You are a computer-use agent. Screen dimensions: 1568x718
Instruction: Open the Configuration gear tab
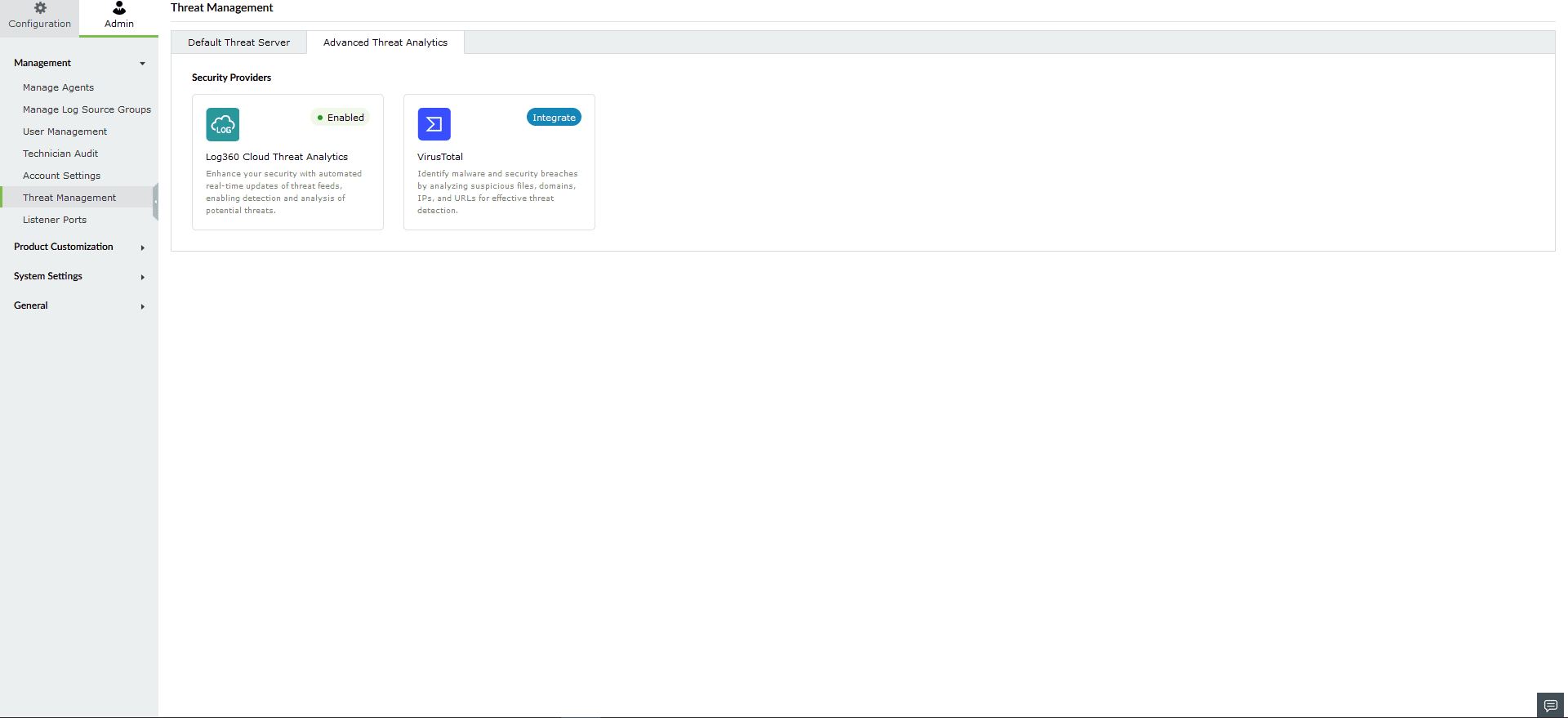39,17
